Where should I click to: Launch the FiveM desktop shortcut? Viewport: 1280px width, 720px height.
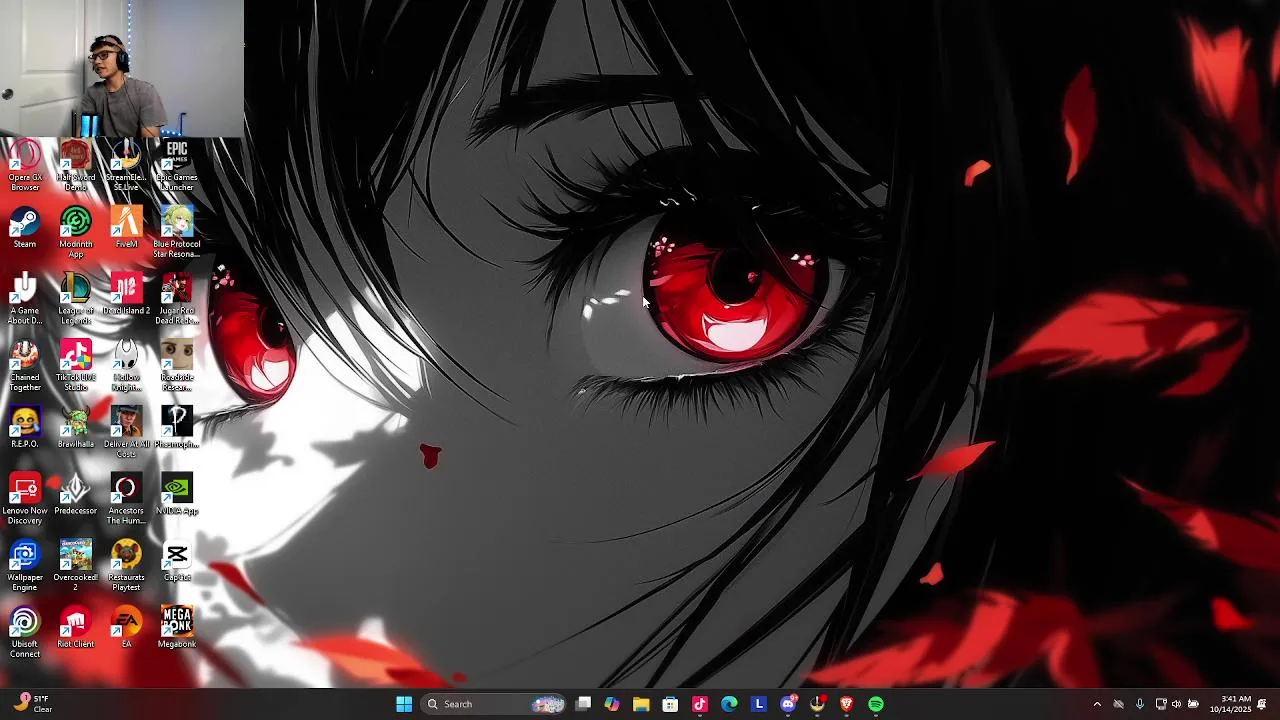(x=126, y=228)
